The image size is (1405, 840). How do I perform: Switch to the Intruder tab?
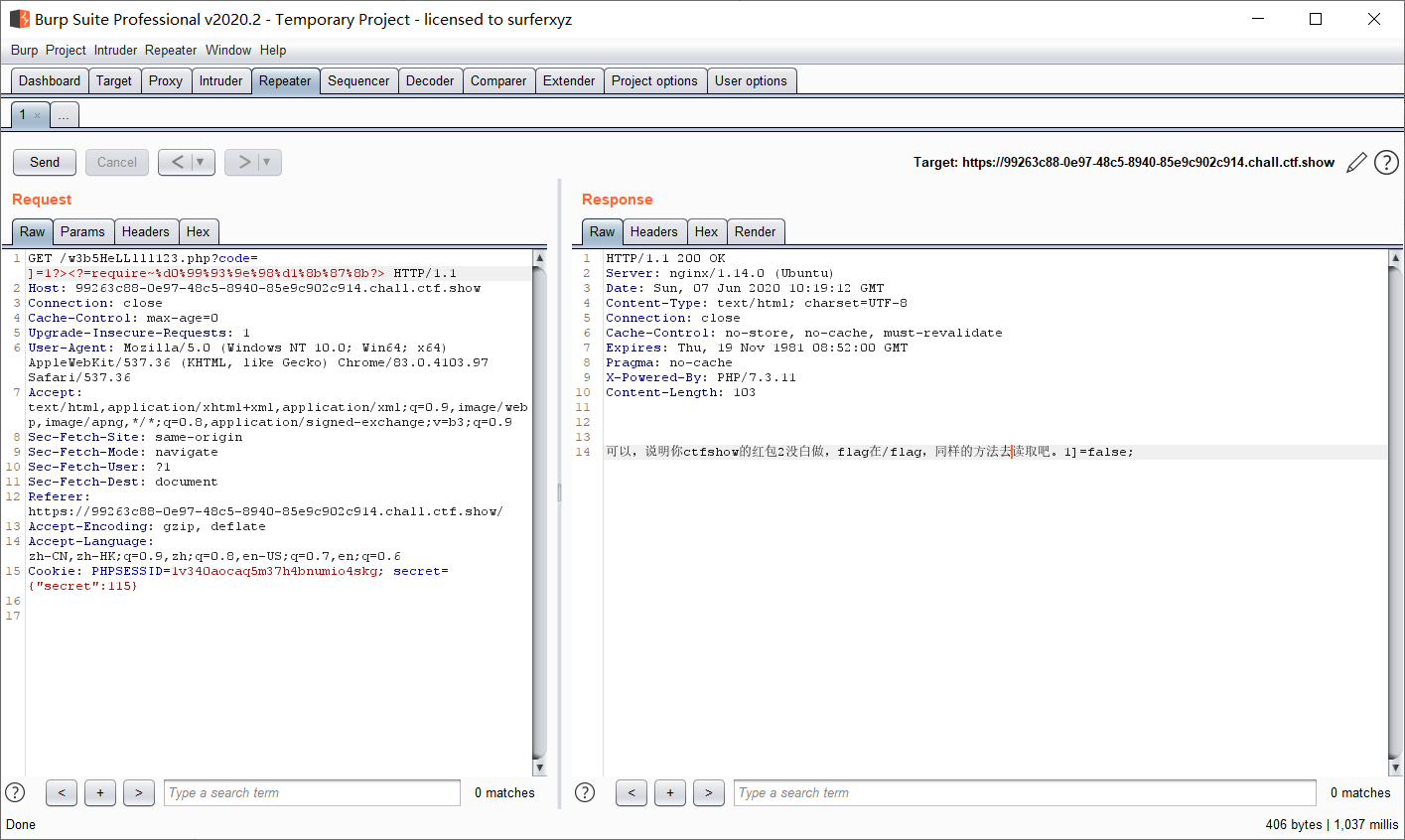[x=220, y=81]
